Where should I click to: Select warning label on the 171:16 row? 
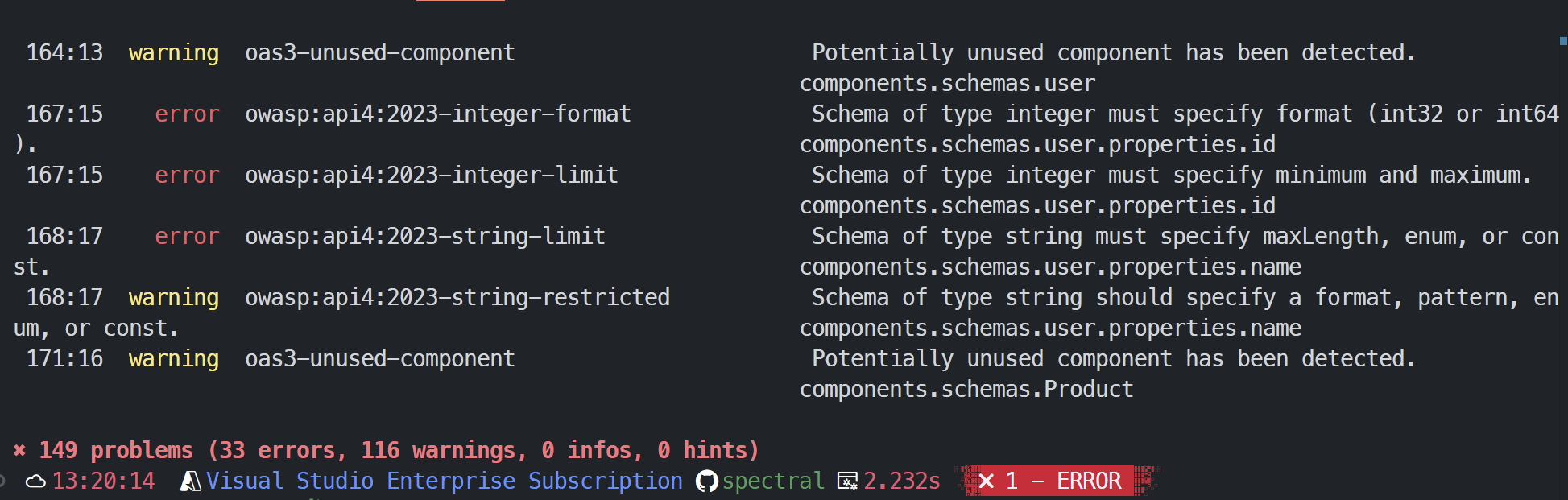174,359
